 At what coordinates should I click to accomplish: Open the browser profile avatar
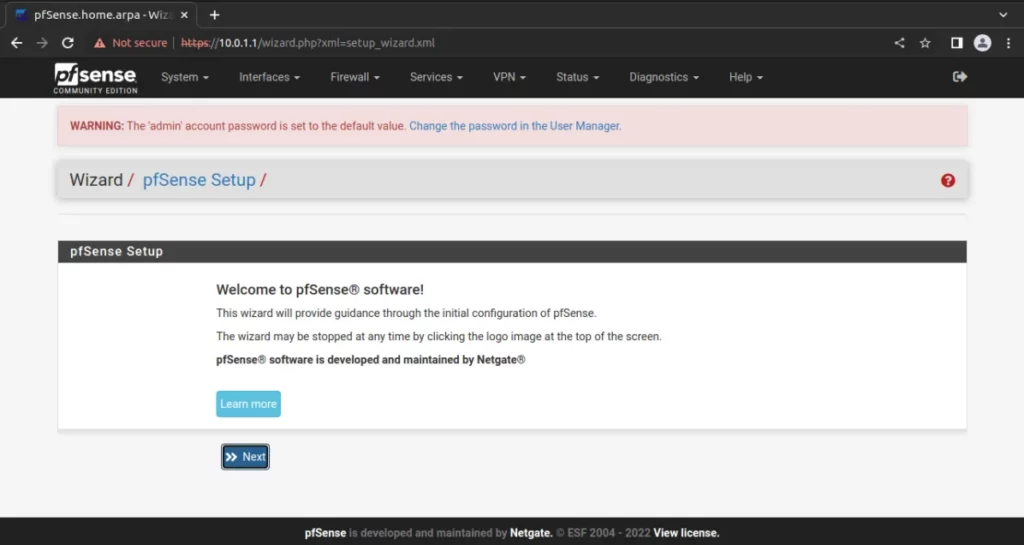tap(982, 43)
